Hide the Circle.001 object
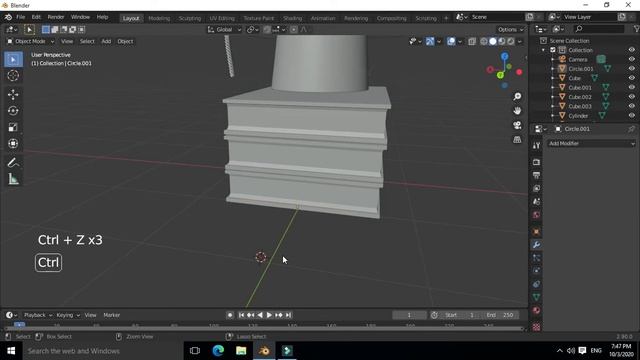The width and height of the screenshot is (640, 360). pos(631,69)
